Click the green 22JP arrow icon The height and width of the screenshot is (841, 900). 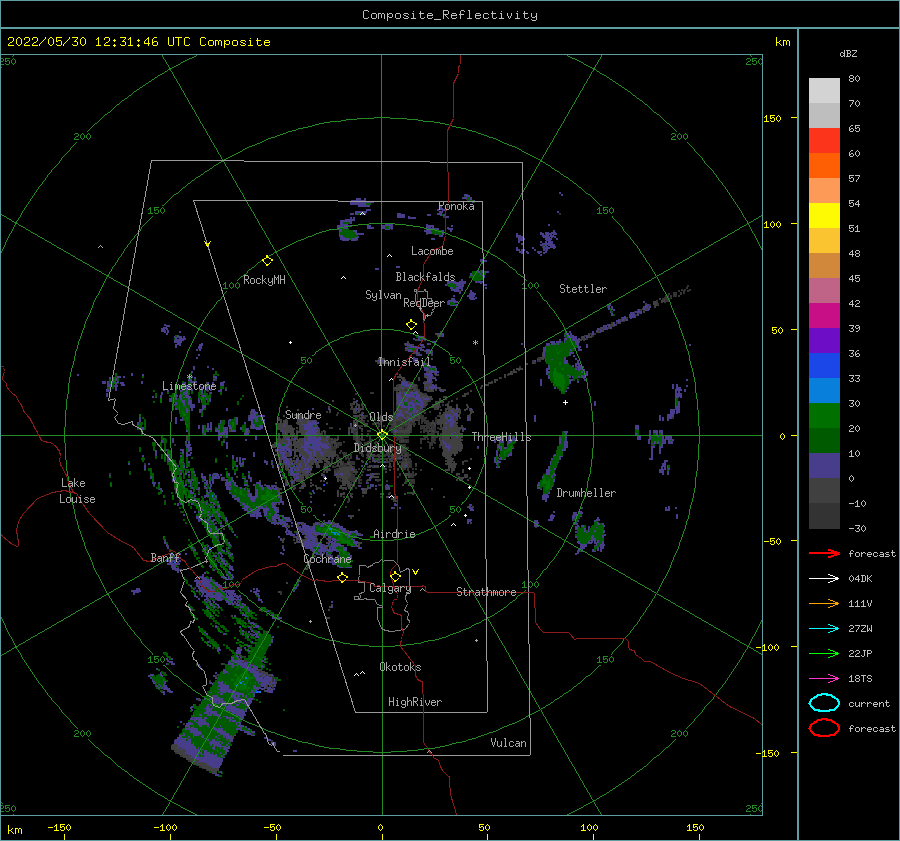(x=824, y=653)
